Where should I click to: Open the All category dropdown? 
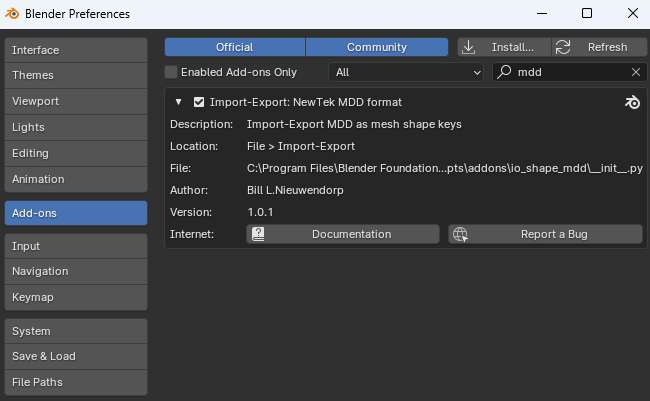click(406, 72)
